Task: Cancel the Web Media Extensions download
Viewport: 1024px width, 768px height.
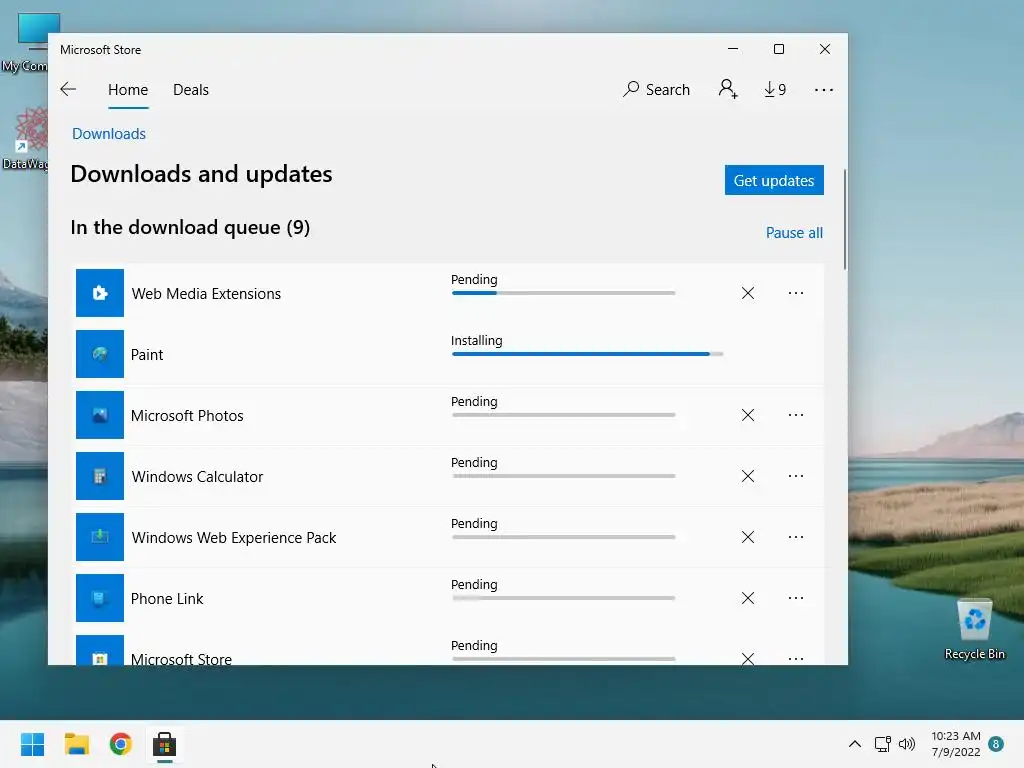Action: point(748,293)
